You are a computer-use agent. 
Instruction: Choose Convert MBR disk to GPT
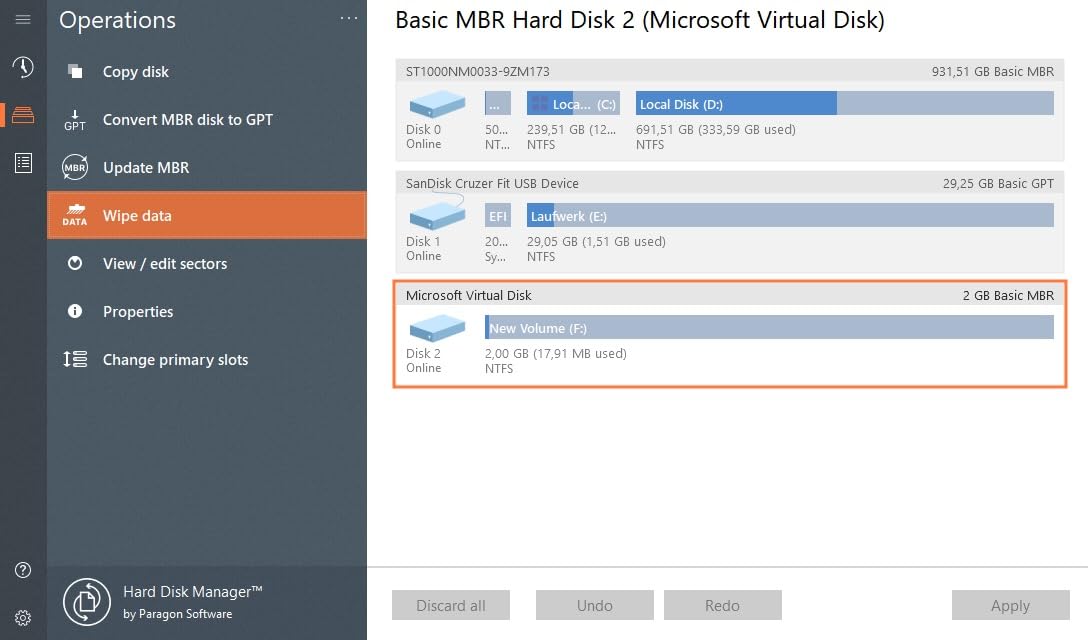[x=207, y=119]
